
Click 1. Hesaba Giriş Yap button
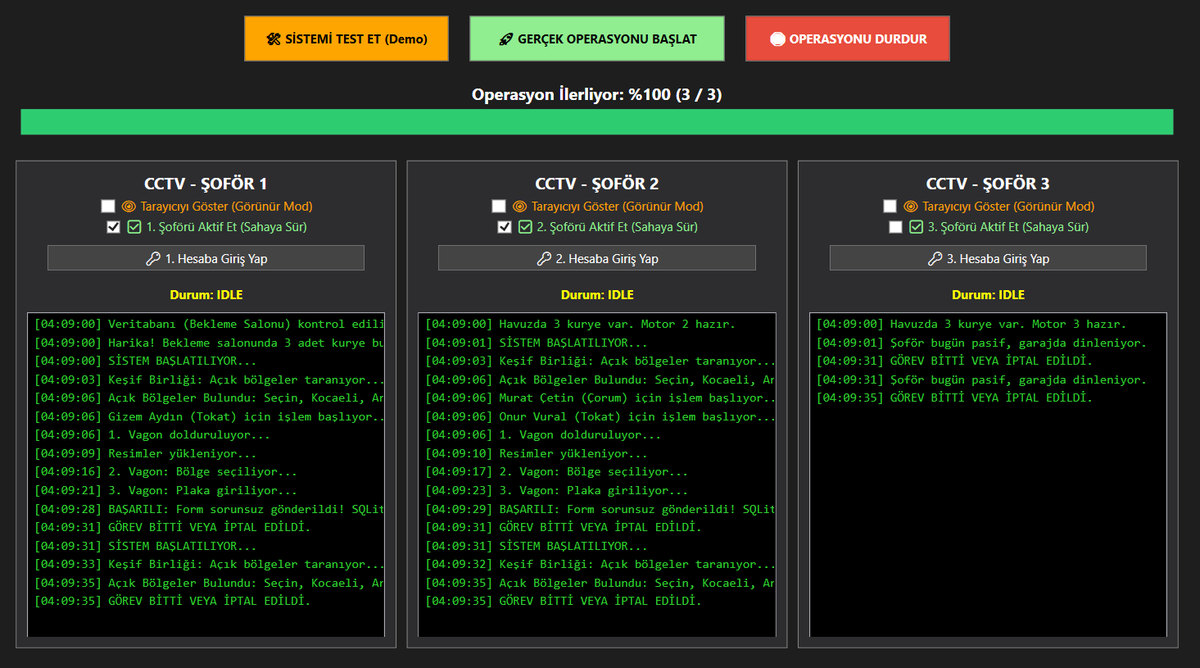[206, 258]
